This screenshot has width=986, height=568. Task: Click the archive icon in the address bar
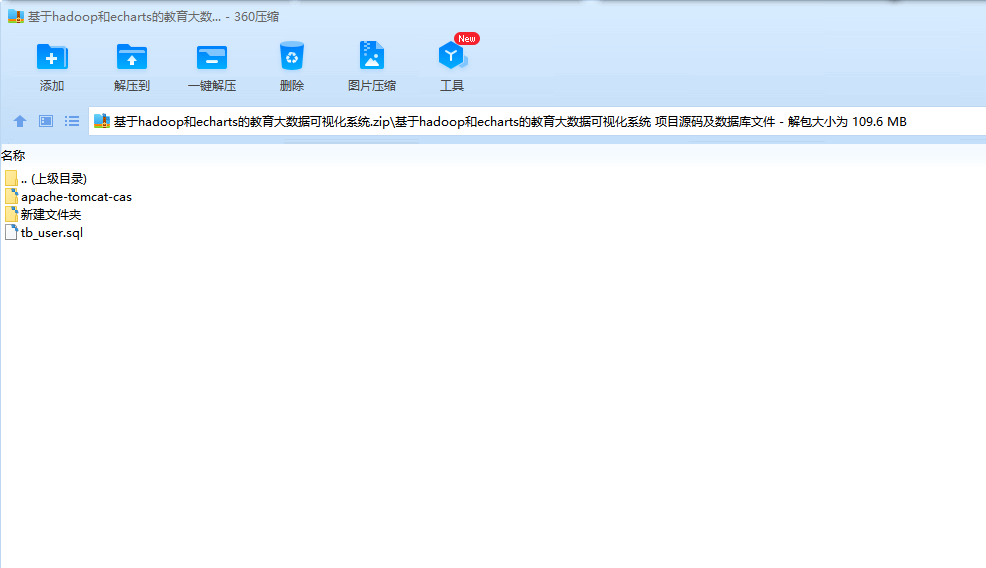click(x=102, y=121)
